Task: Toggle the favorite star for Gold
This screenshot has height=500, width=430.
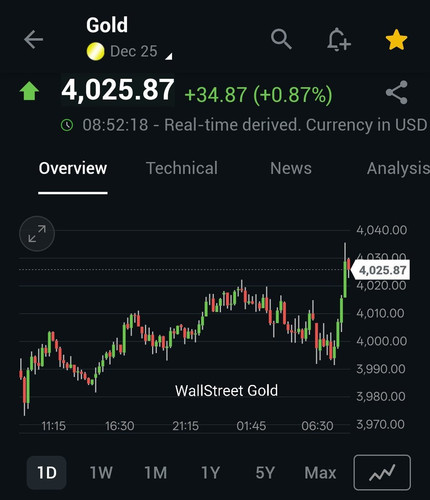Action: pos(396,40)
